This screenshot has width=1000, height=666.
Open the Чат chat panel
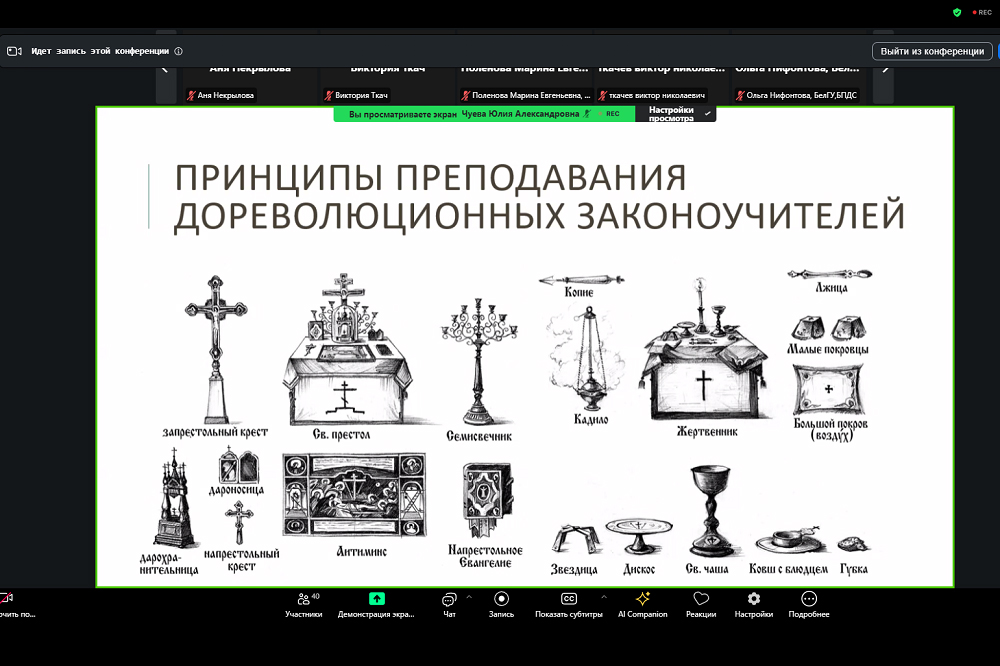pyautogui.click(x=449, y=600)
